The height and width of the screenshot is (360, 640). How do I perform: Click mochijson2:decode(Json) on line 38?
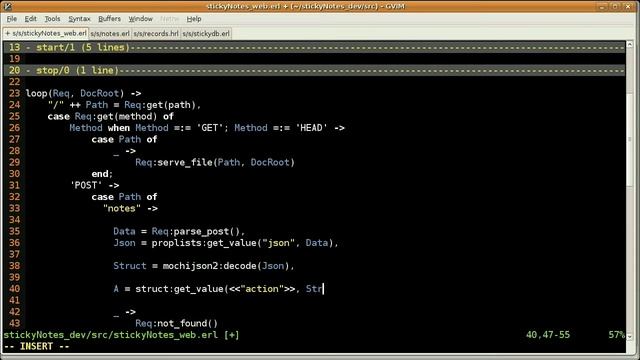coord(227,266)
